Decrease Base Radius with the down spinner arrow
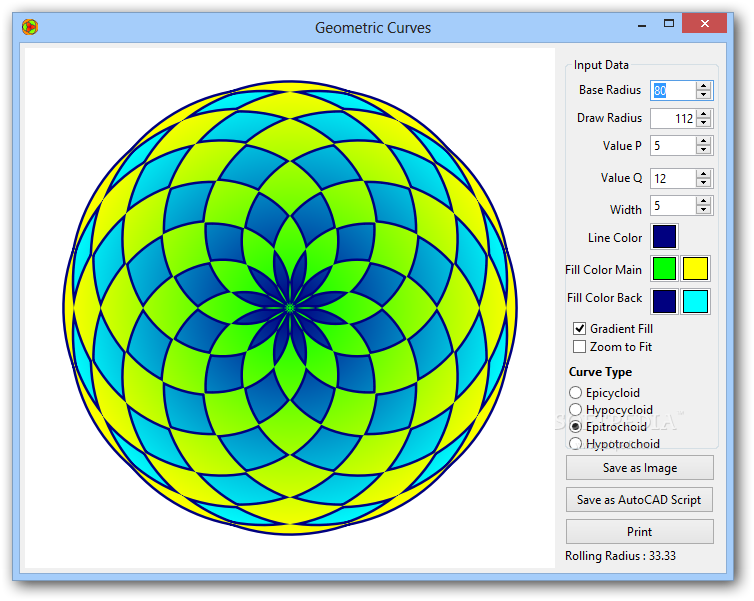Screen dimensions: 754x601 point(704,95)
